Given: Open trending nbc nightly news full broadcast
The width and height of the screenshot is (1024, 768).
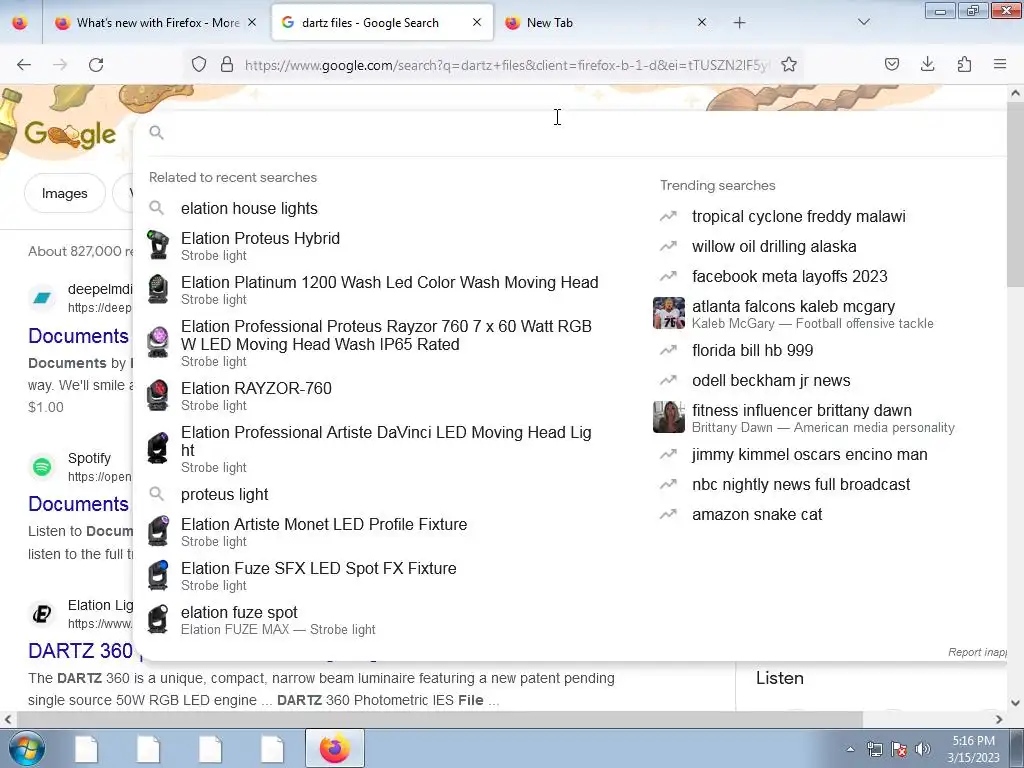Looking at the screenshot, I should (801, 485).
